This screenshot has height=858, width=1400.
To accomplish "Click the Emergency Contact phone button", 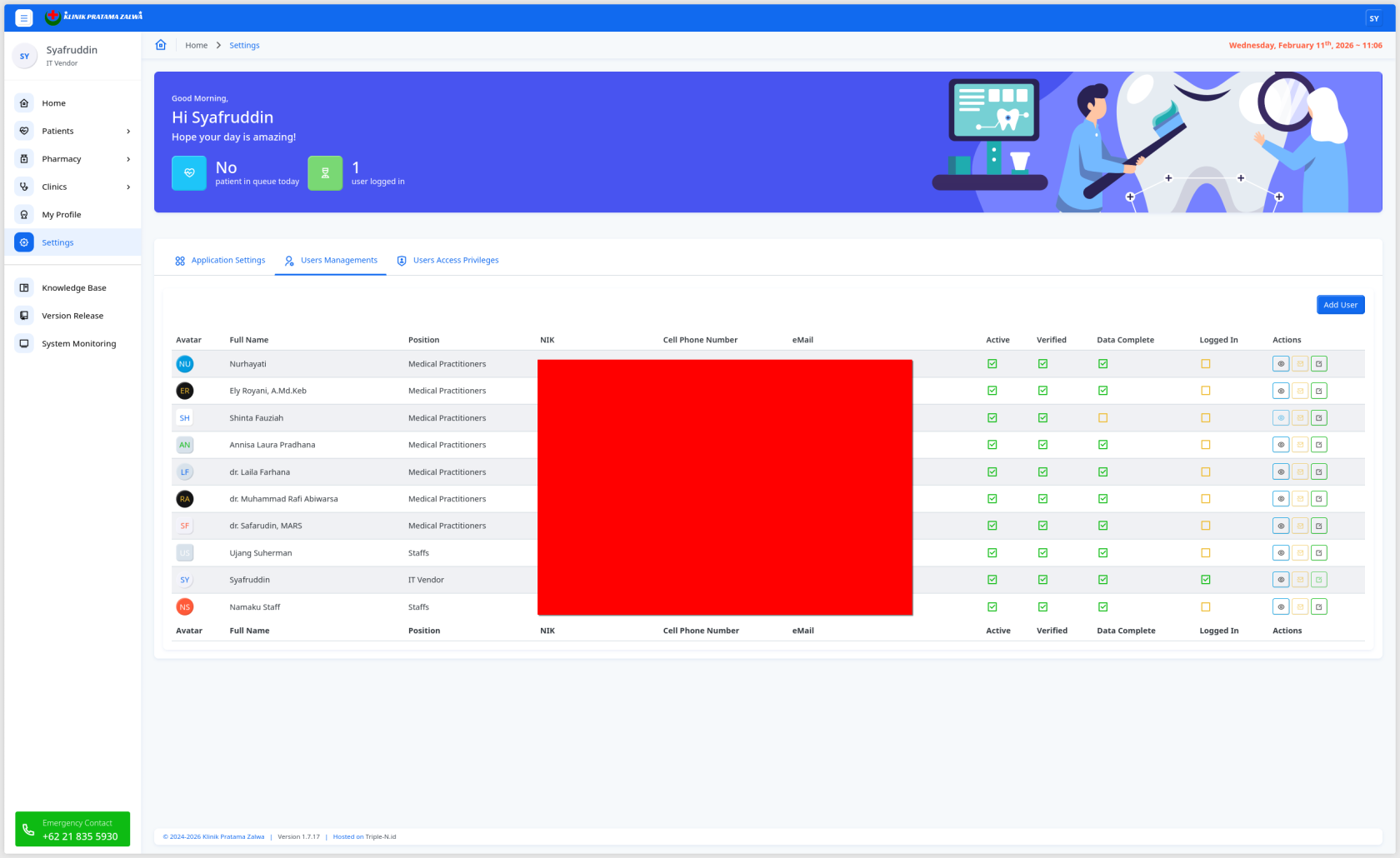I will [72, 829].
